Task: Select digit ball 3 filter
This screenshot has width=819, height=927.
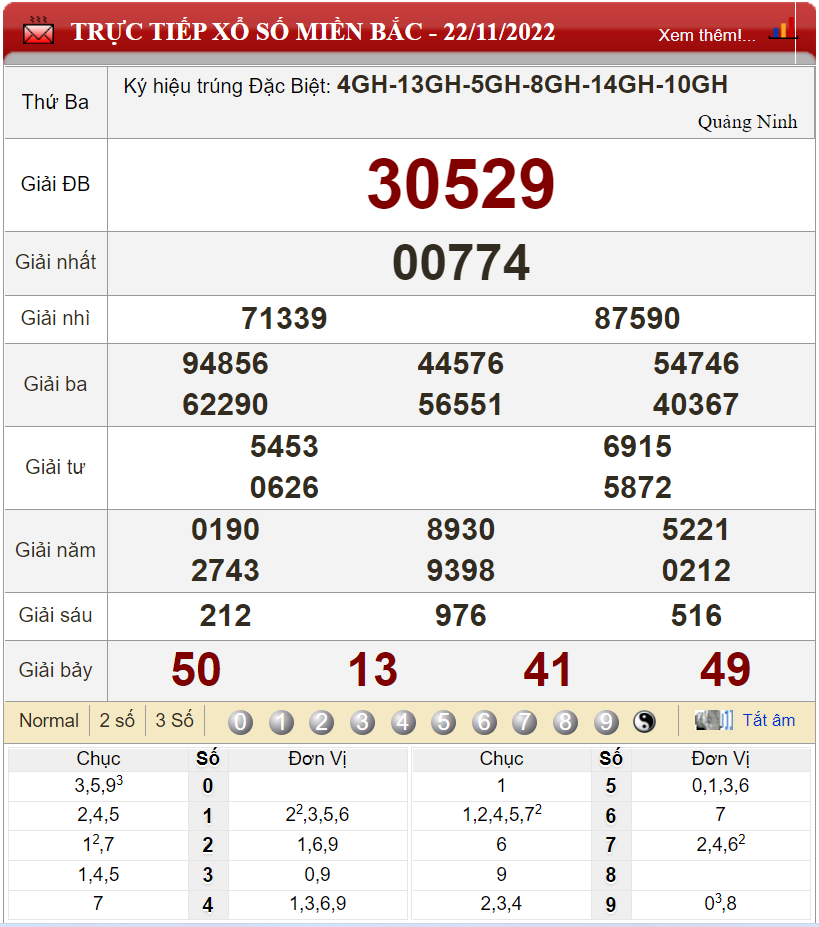Action: click(x=362, y=722)
